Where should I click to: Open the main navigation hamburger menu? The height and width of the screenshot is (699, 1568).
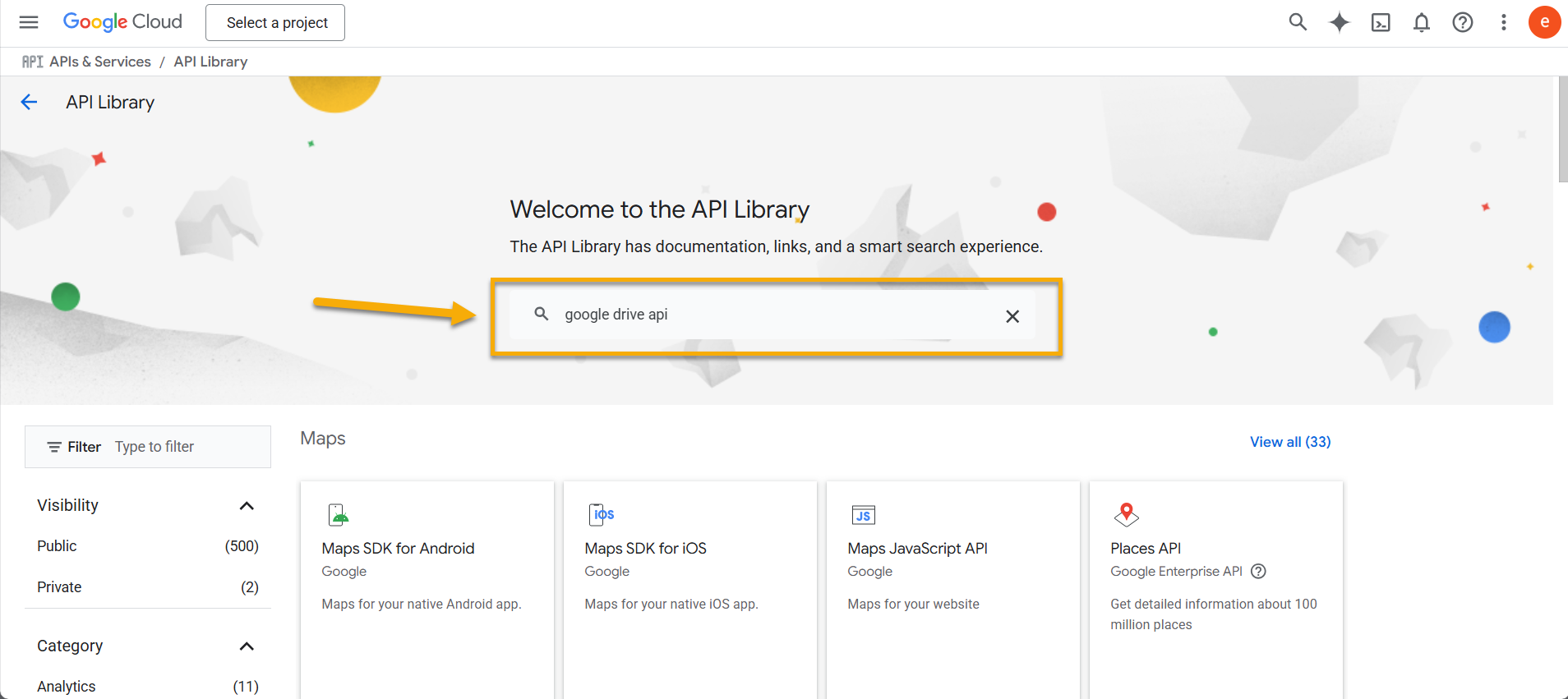(29, 22)
